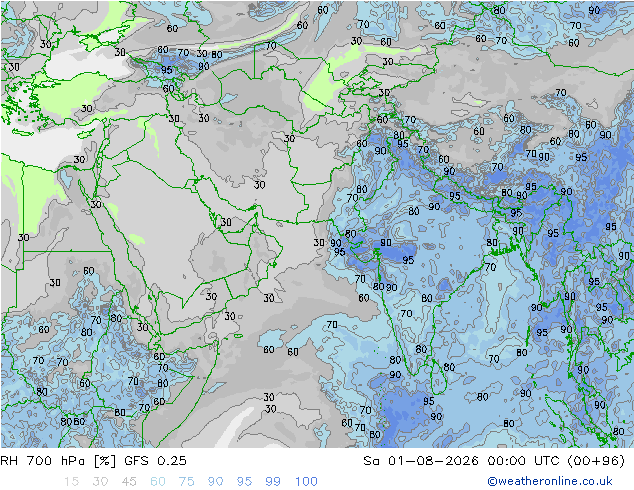The image size is (634, 490).
Task: Choose legend value 95 in color scale
Action: [x=244, y=481]
